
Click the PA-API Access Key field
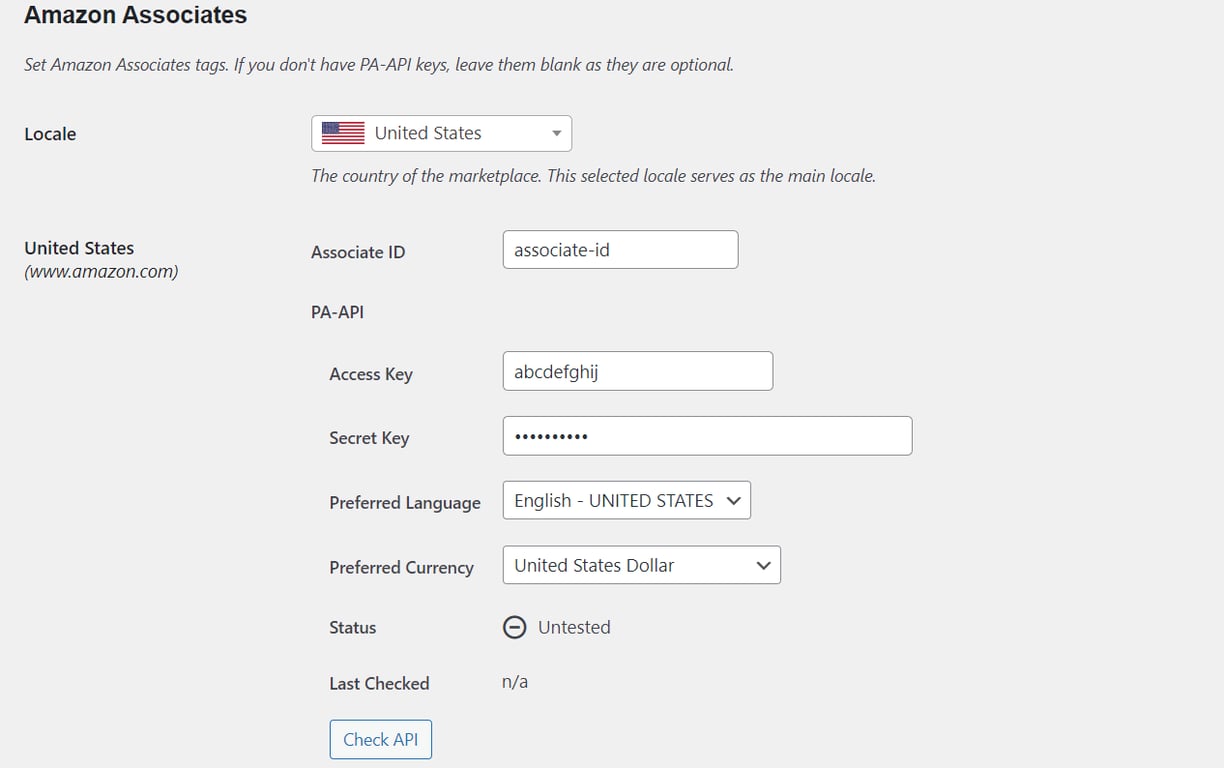637,371
